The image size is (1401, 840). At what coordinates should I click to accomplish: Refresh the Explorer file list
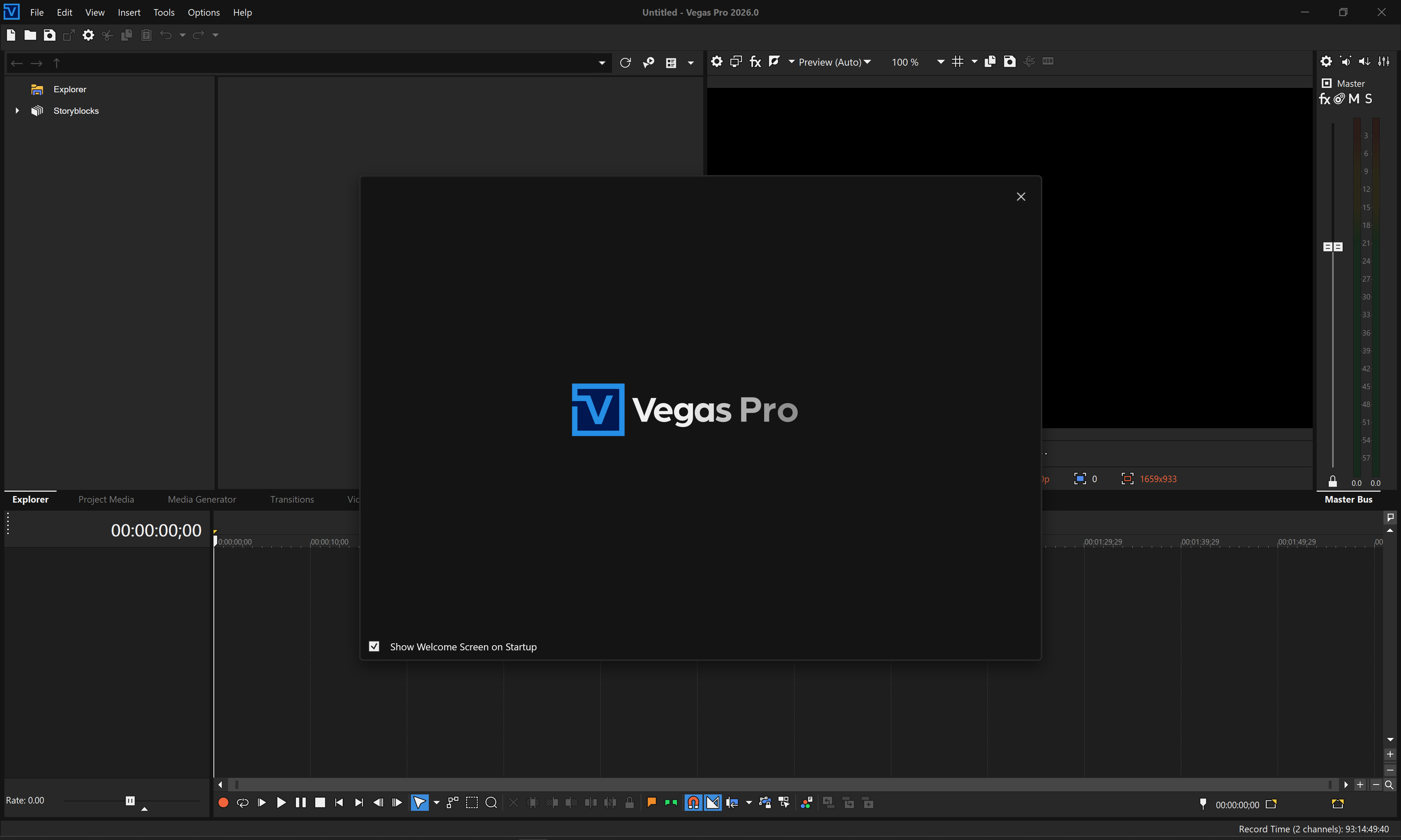[625, 63]
